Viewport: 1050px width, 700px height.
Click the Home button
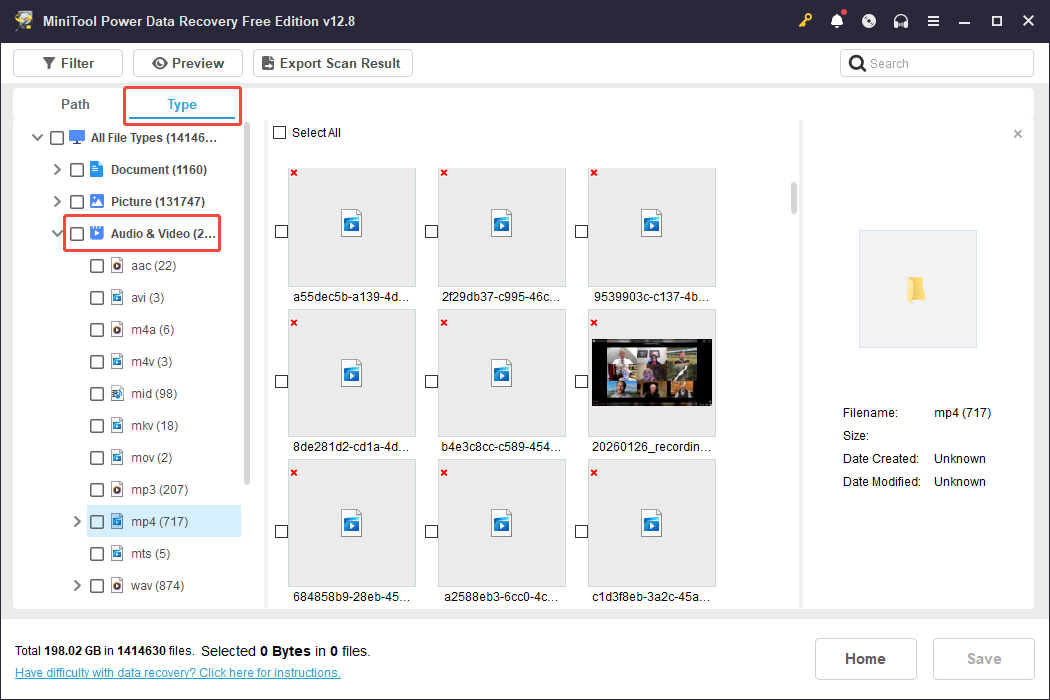(x=865, y=658)
